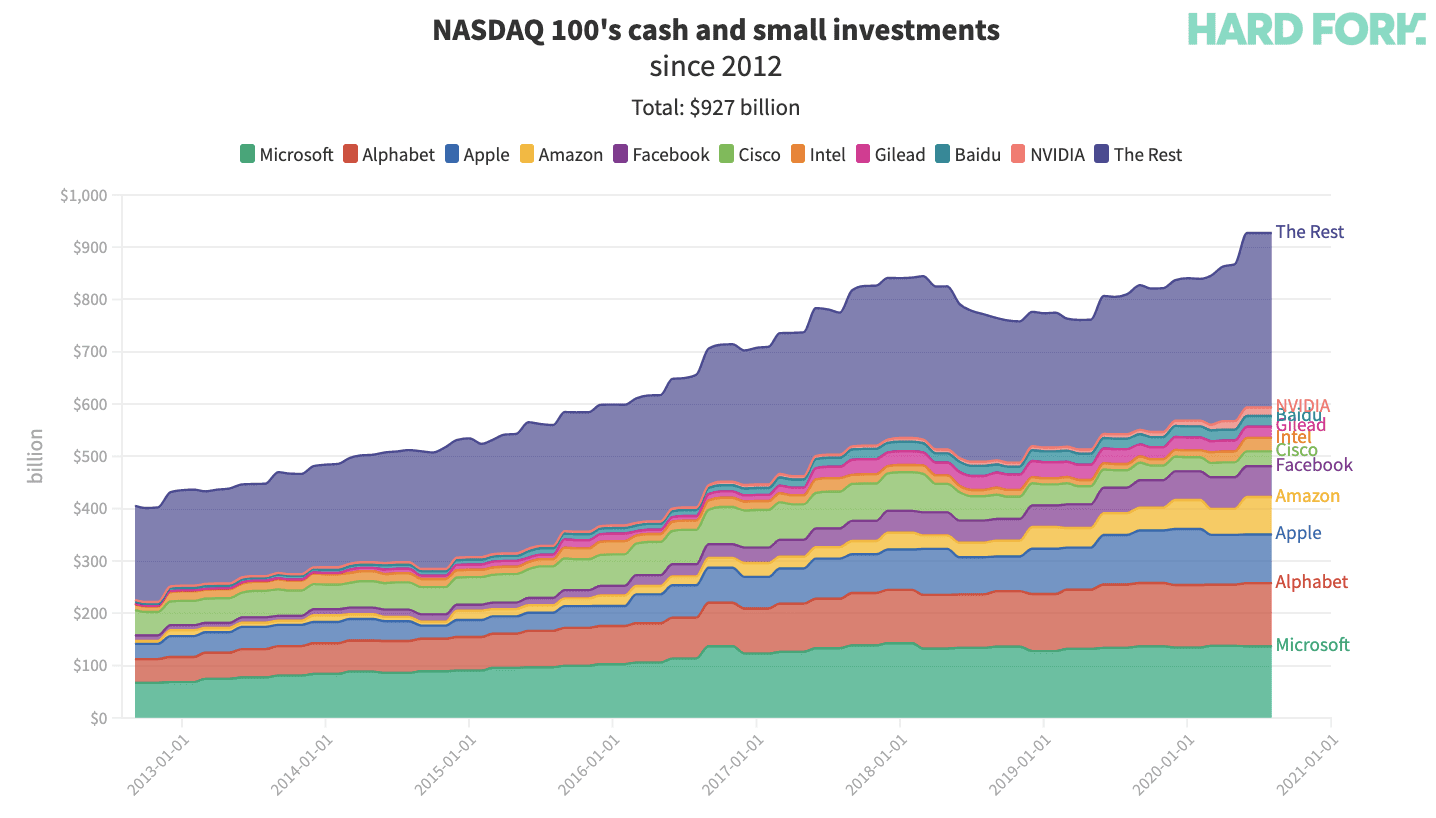Toggle the Intel series legend label
1436x818 pixels.
[x=827, y=155]
